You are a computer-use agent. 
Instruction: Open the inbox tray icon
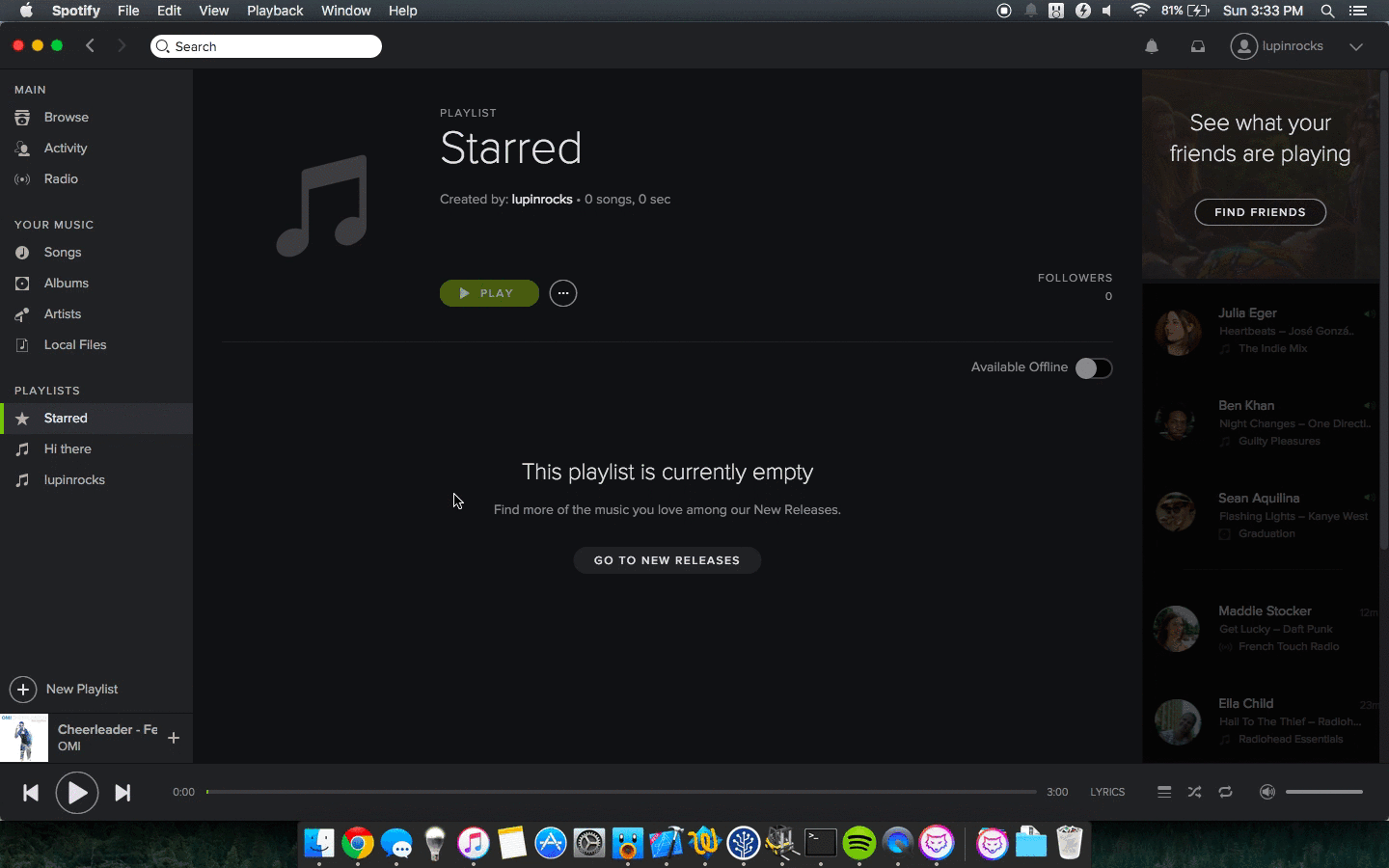tap(1198, 46)
